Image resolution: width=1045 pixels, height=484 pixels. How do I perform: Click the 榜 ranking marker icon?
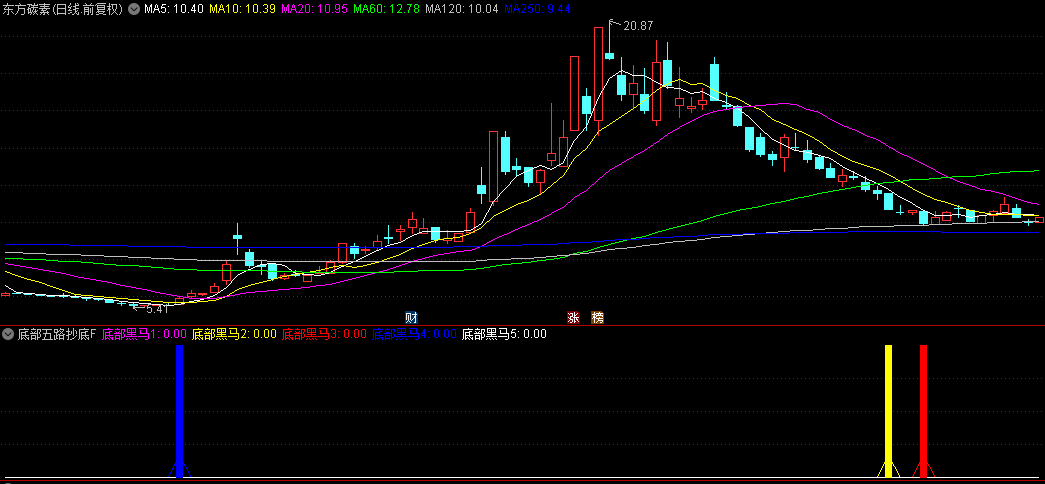pos(598,317)
